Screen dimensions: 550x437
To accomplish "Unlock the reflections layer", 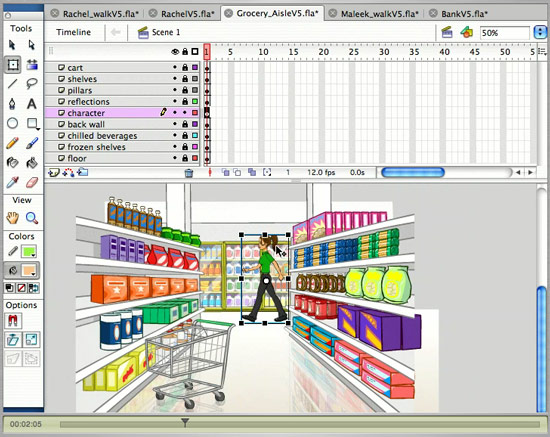I will click(x=185, y=101).
